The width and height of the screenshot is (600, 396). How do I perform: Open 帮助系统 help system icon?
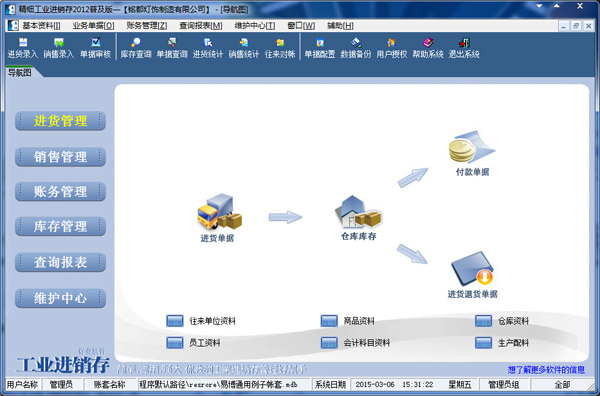pyautogui.click(x=428, y=48)
